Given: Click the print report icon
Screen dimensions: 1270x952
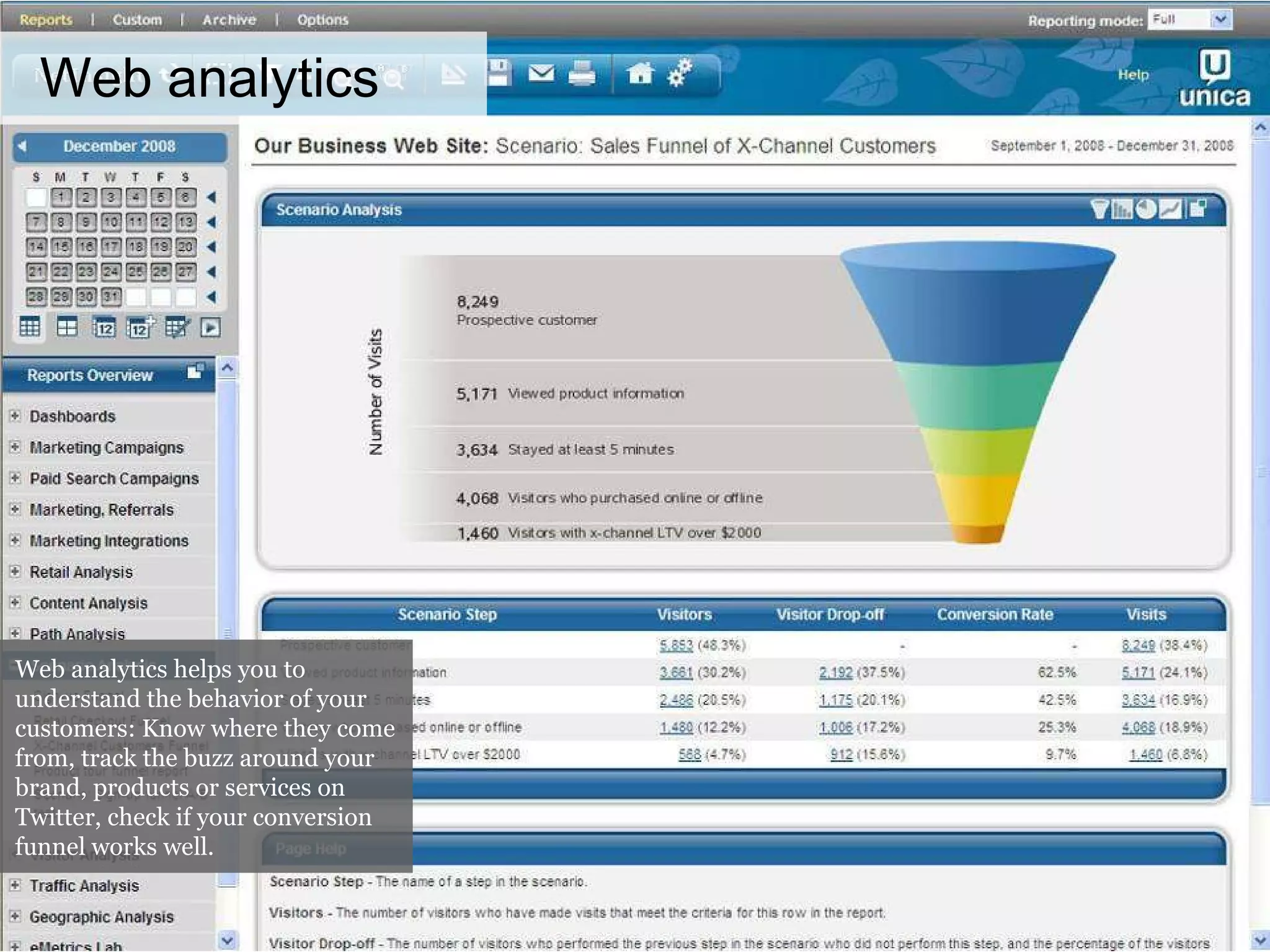Looking at the screenshot, I should [x=582, y=73].
